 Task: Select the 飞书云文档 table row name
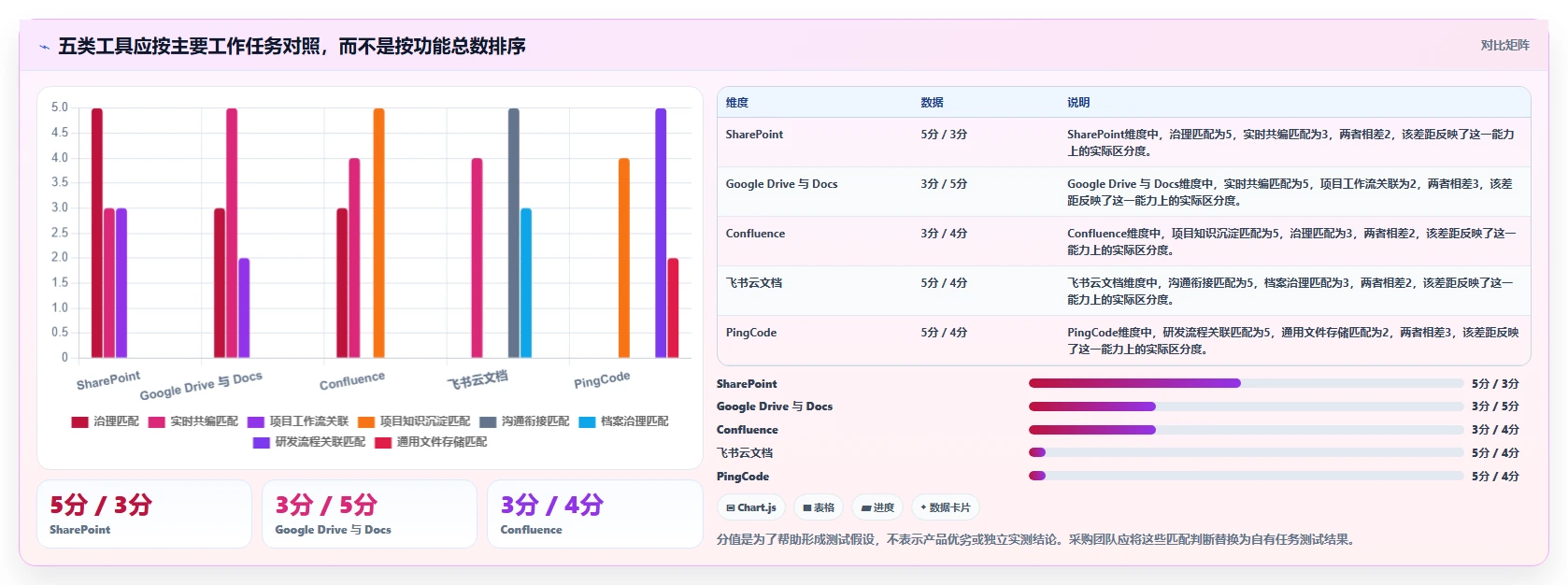click(x=754, y=283)
